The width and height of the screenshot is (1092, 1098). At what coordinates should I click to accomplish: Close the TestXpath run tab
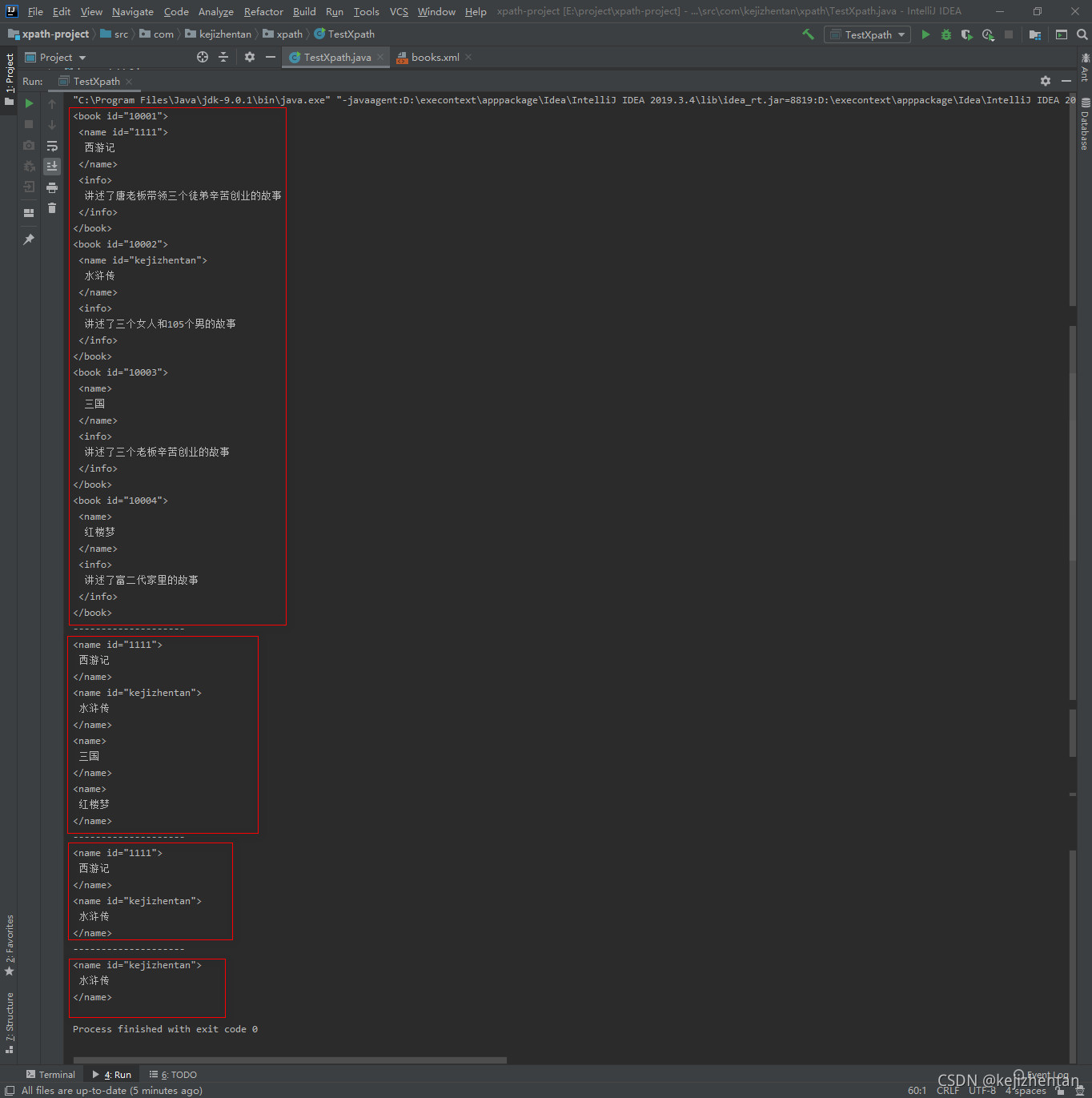click(129, 82)
